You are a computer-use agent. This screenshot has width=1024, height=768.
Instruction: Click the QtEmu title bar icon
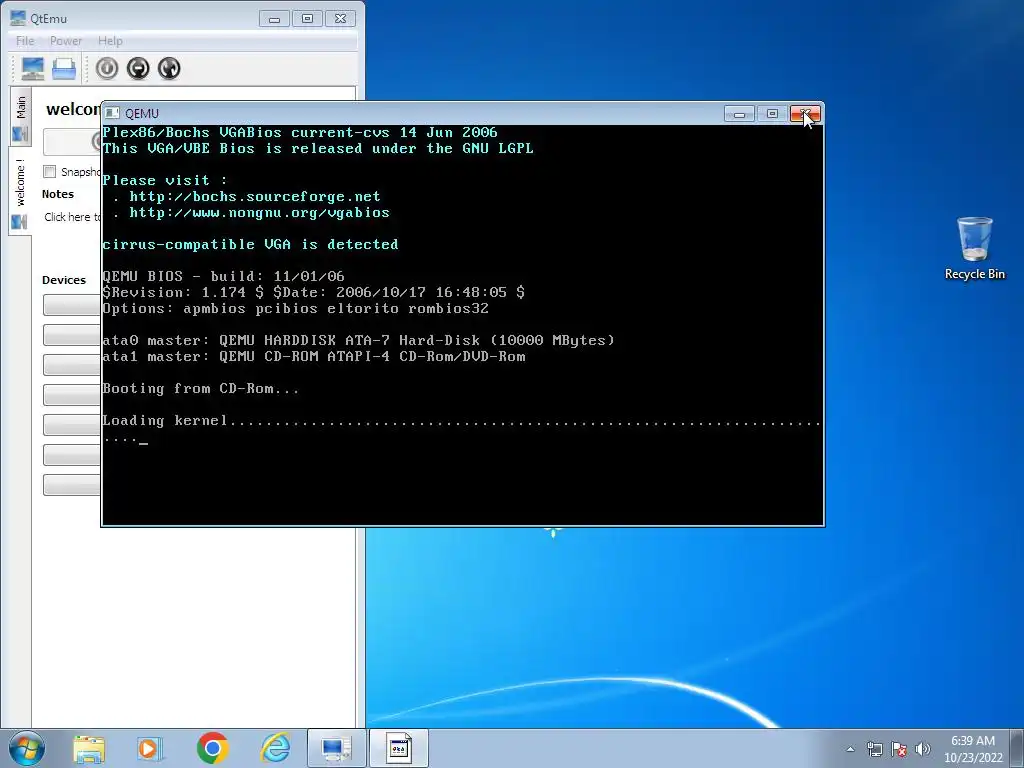(x=18, y=18)
